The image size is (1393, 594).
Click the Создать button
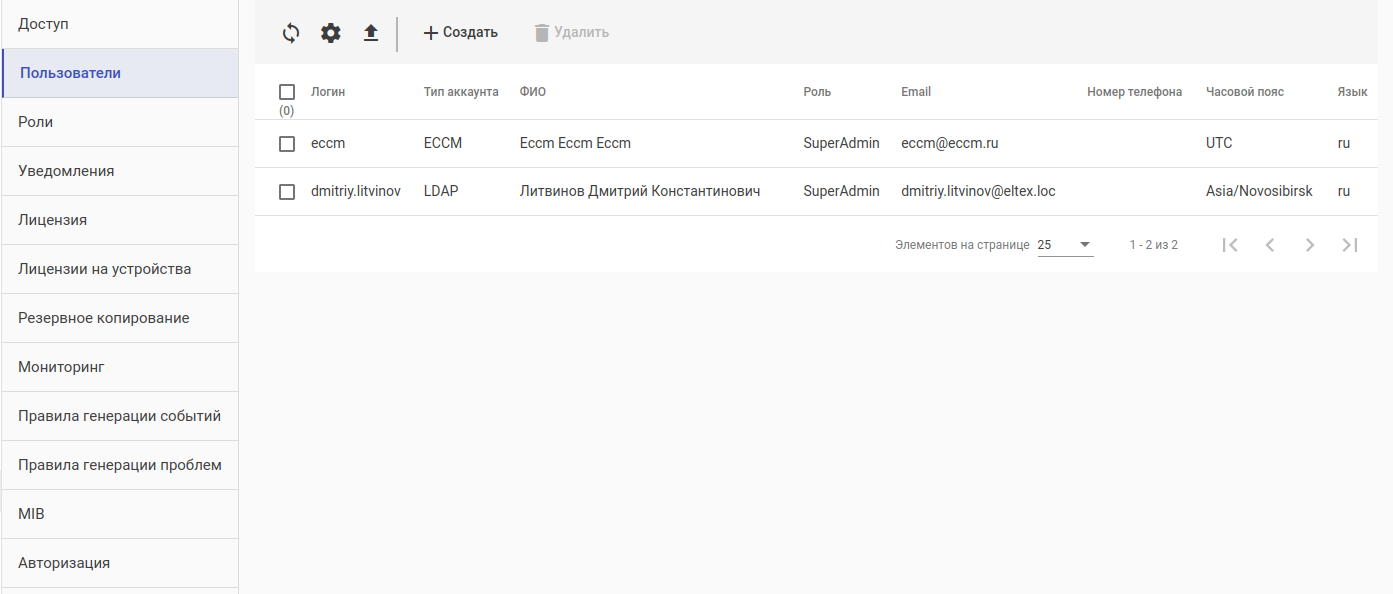(460, 33)
